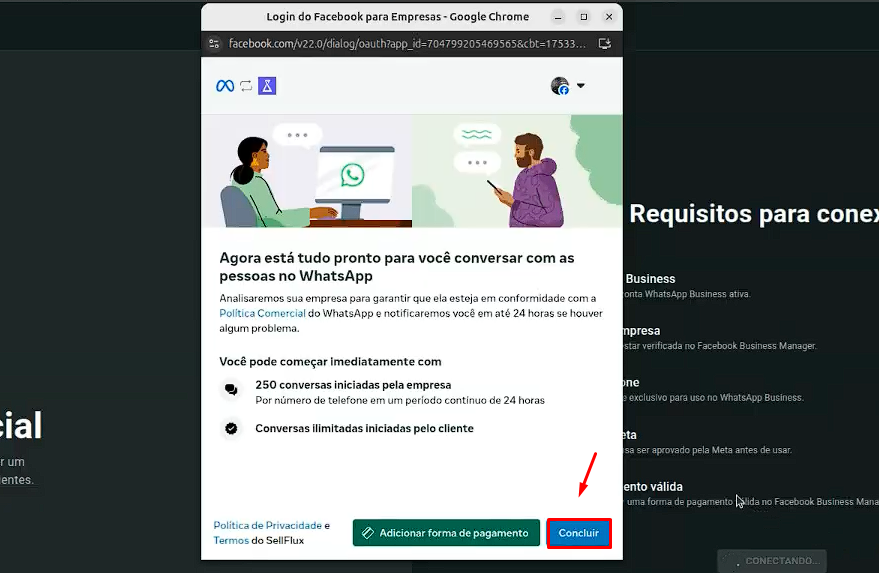Click the CONECTANDO... button in background

(x=774, y=561)
